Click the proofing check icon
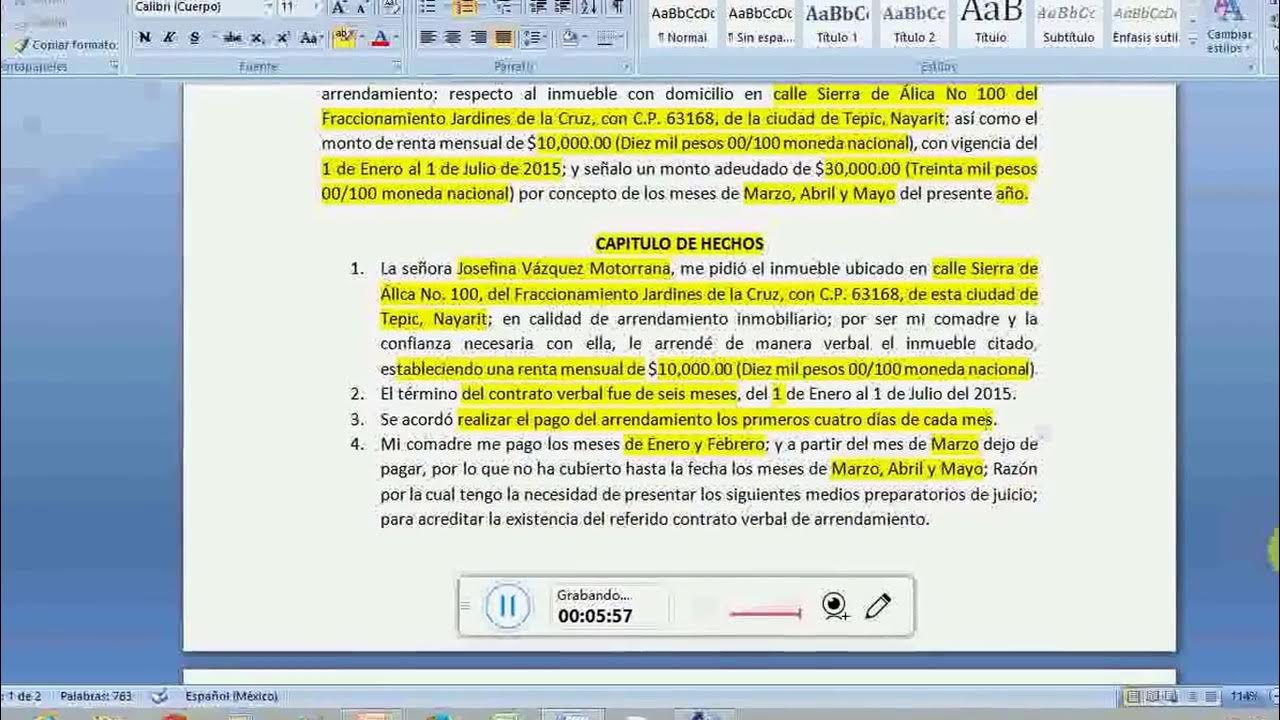 160,696
